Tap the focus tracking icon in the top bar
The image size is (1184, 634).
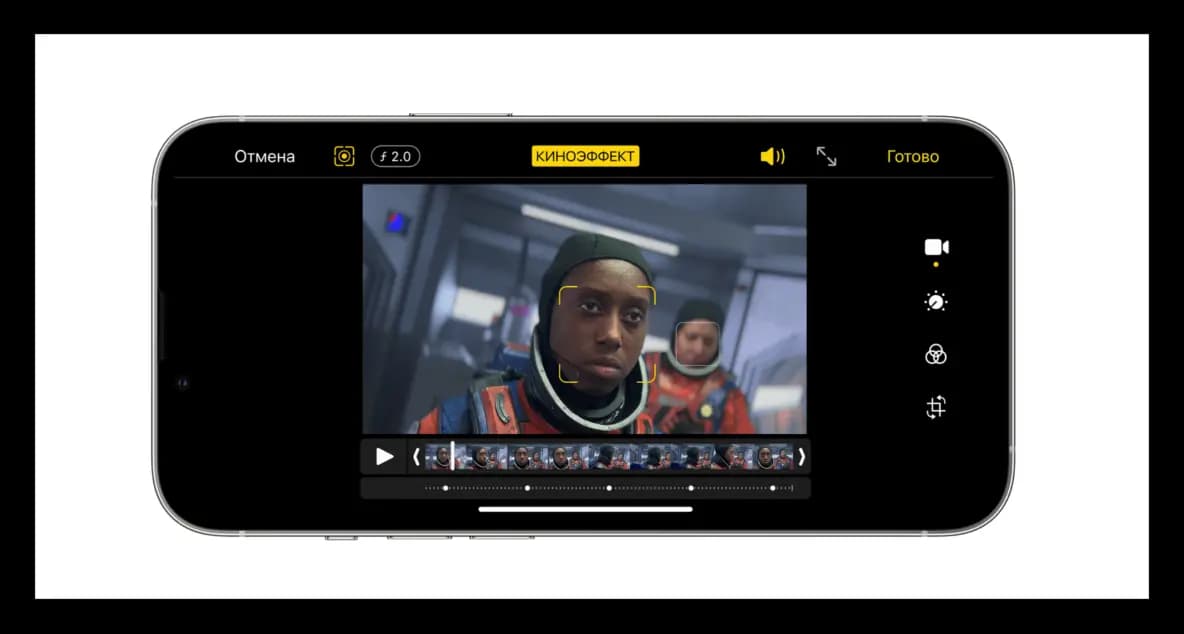point(344,156)
